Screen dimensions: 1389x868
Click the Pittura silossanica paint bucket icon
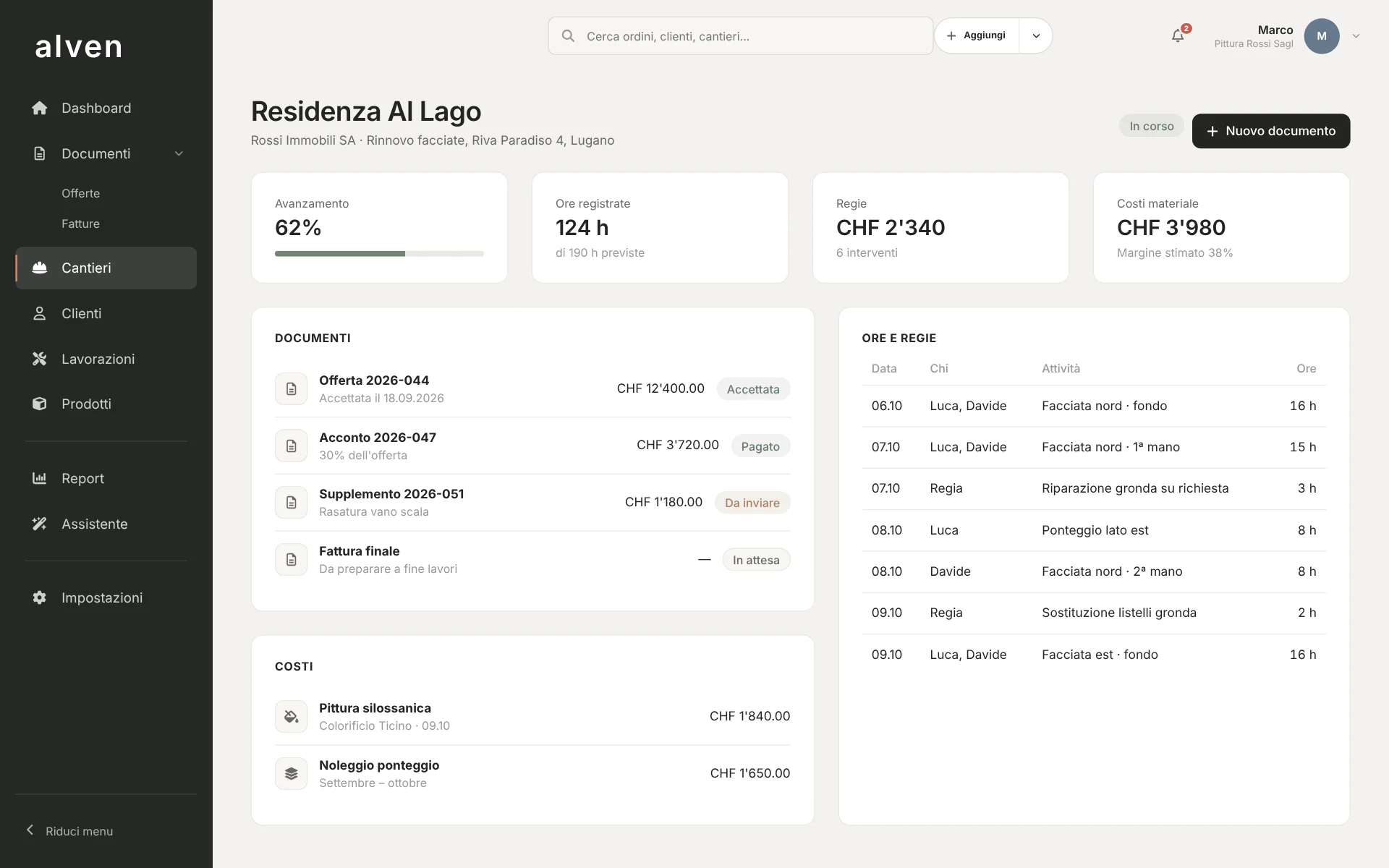coord(292,716)
